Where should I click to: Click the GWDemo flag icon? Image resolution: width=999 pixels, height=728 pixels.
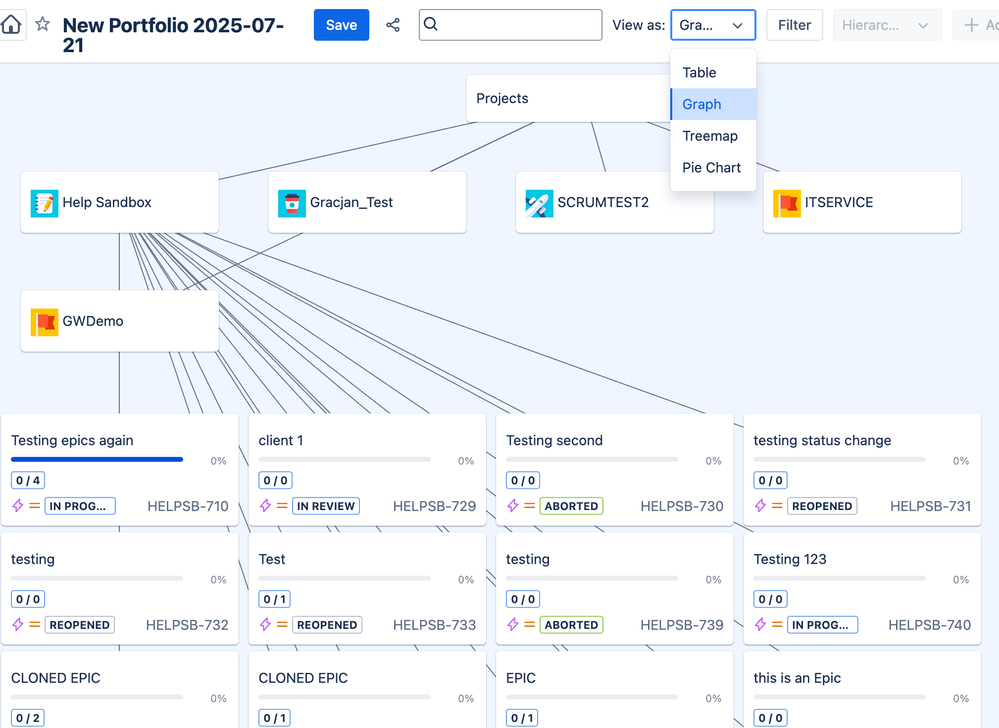tap(45, 322)
